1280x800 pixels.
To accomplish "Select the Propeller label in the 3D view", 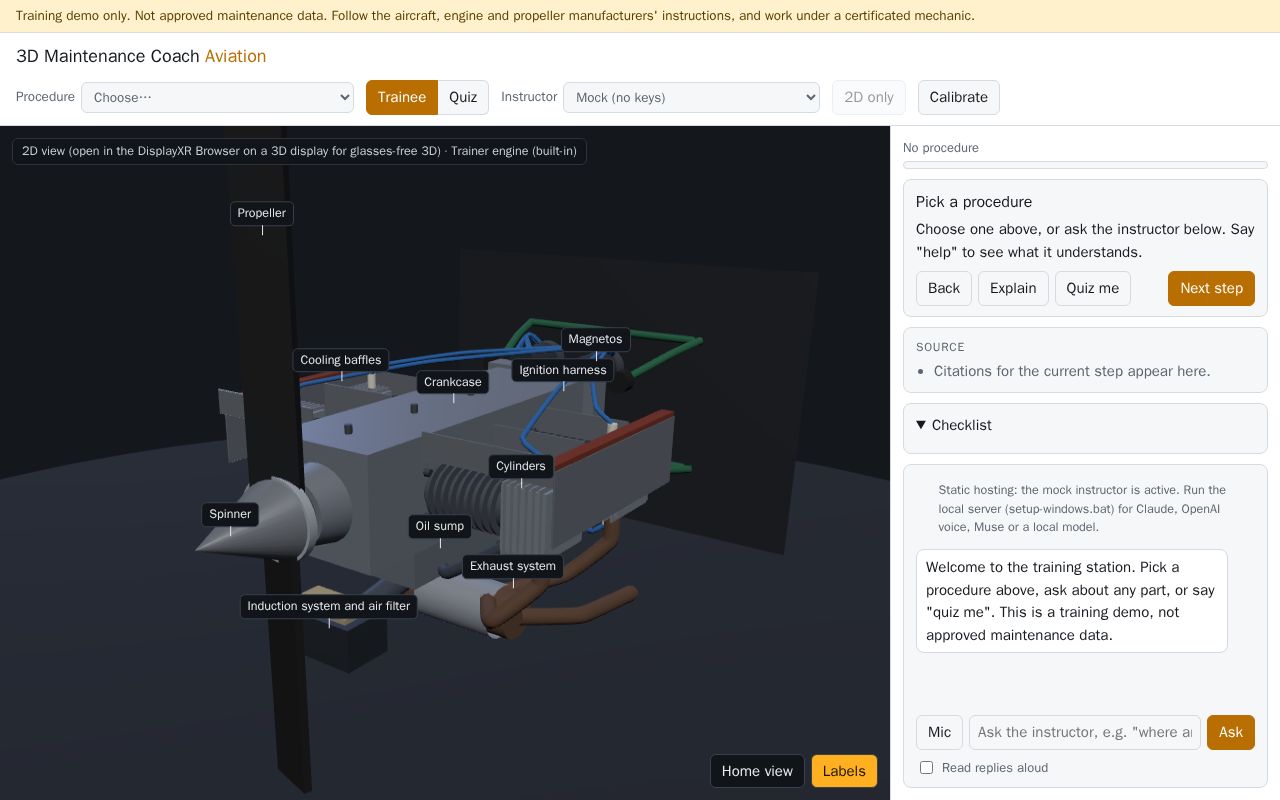I will click(x=262, y=213).
